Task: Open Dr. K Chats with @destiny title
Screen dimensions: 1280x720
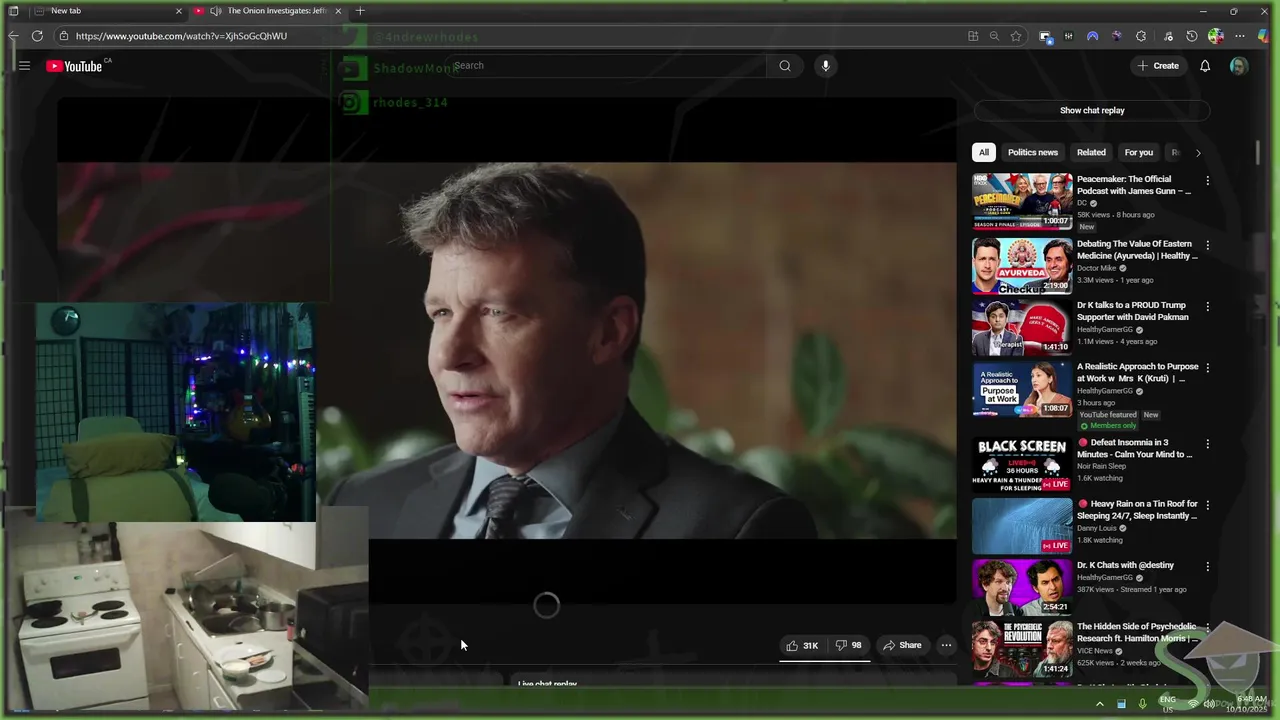Action: coord(1125,565)
